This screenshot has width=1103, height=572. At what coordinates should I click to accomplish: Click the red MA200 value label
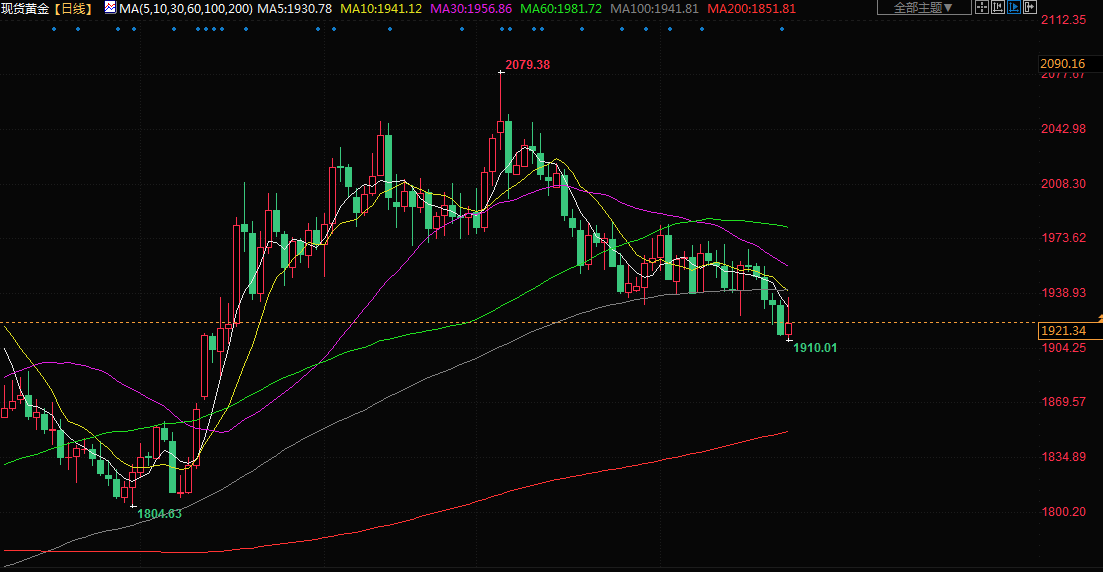tap(751, 8)
